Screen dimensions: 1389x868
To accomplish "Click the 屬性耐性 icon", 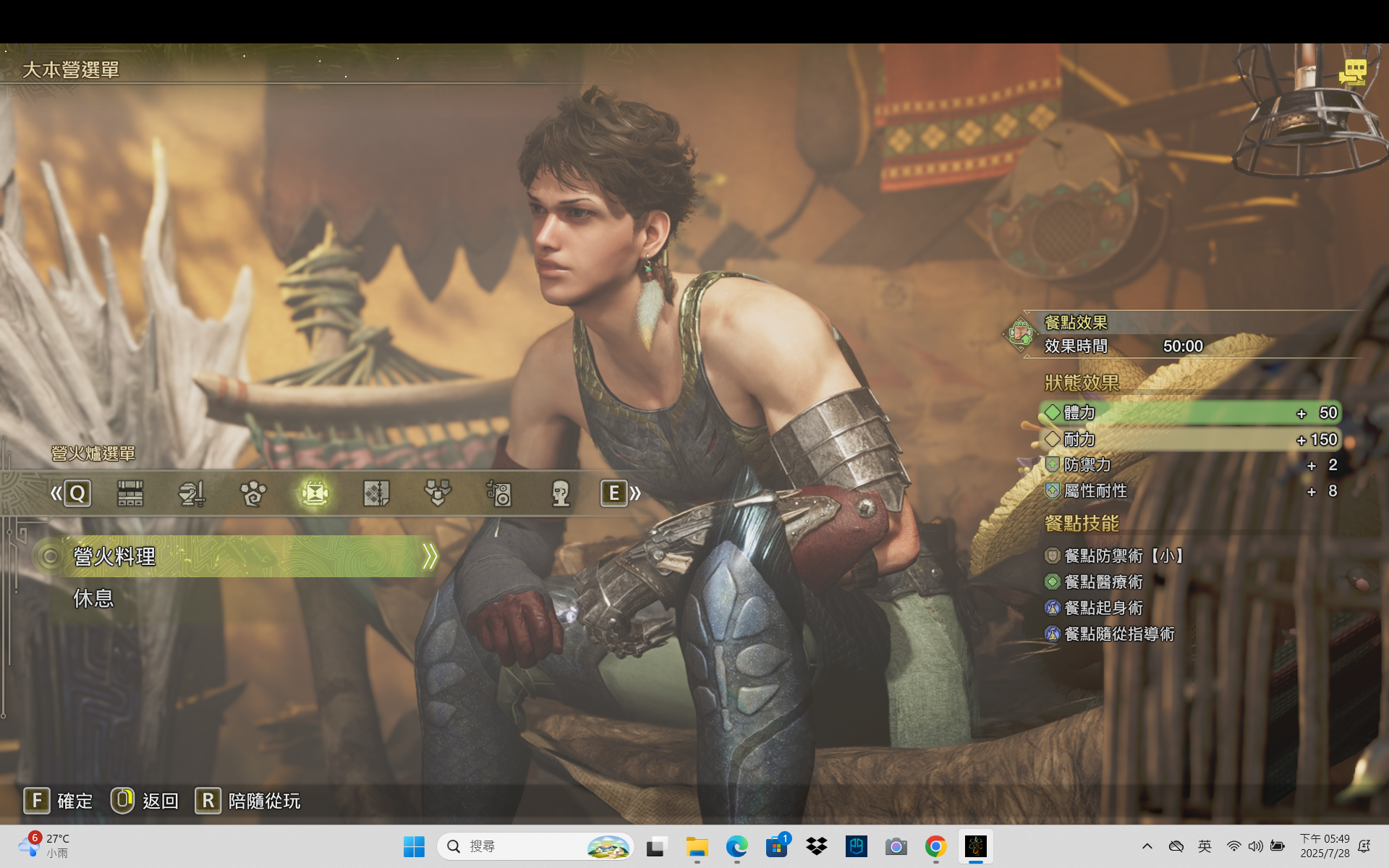I will 1053,490.
